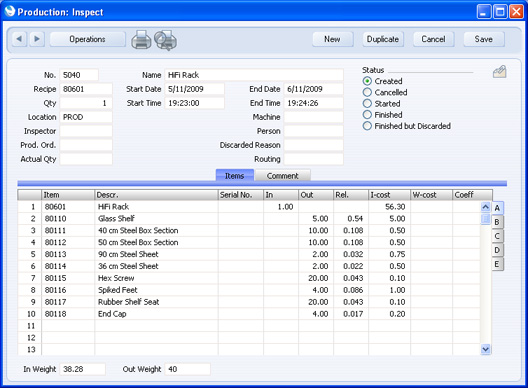
Task: Click the Duplicate button
Action: click(x=383, y=39)
